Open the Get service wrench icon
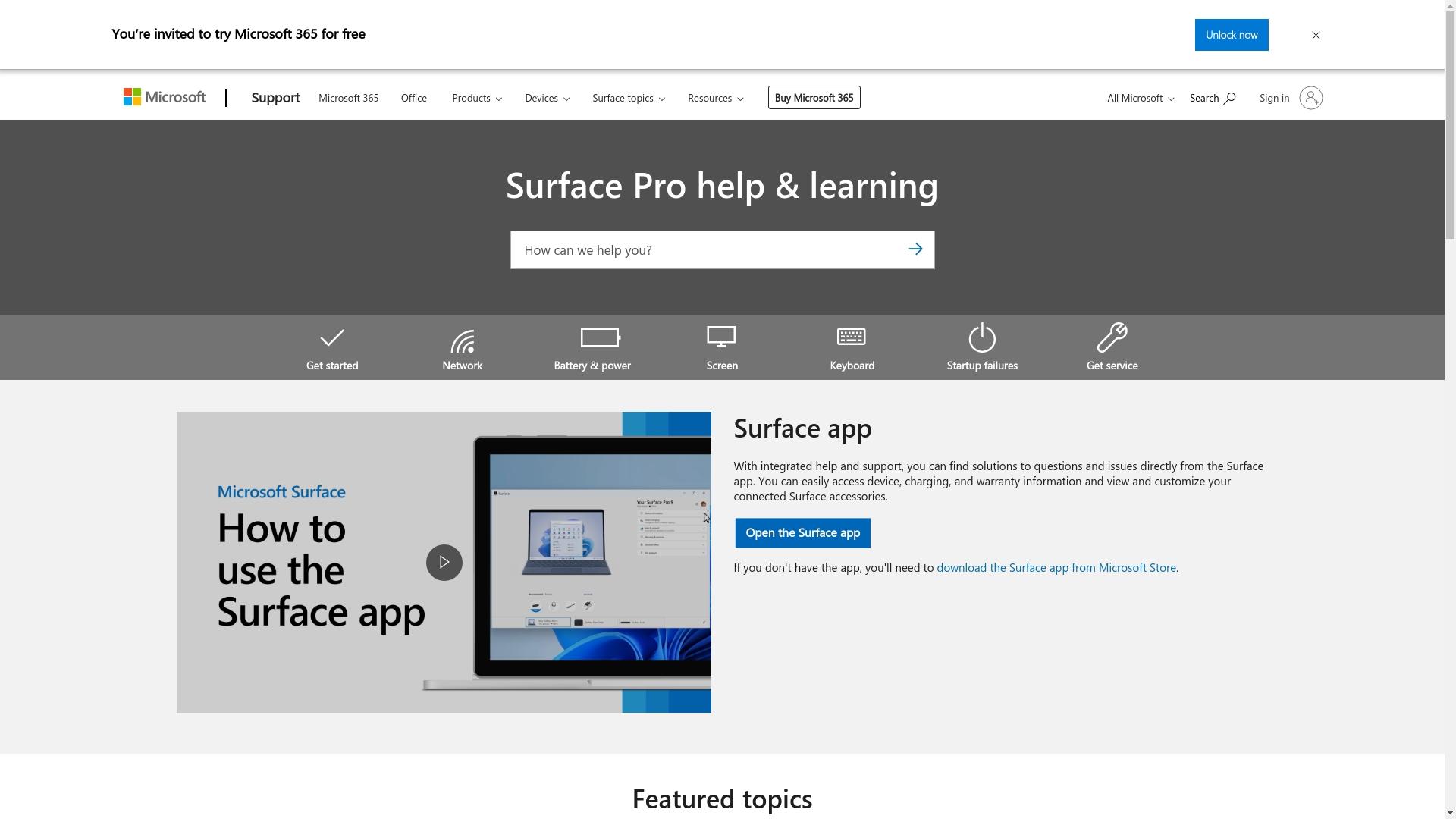Image resolution: width=1456 pixels, height=819 pixels. (1112, 337)
